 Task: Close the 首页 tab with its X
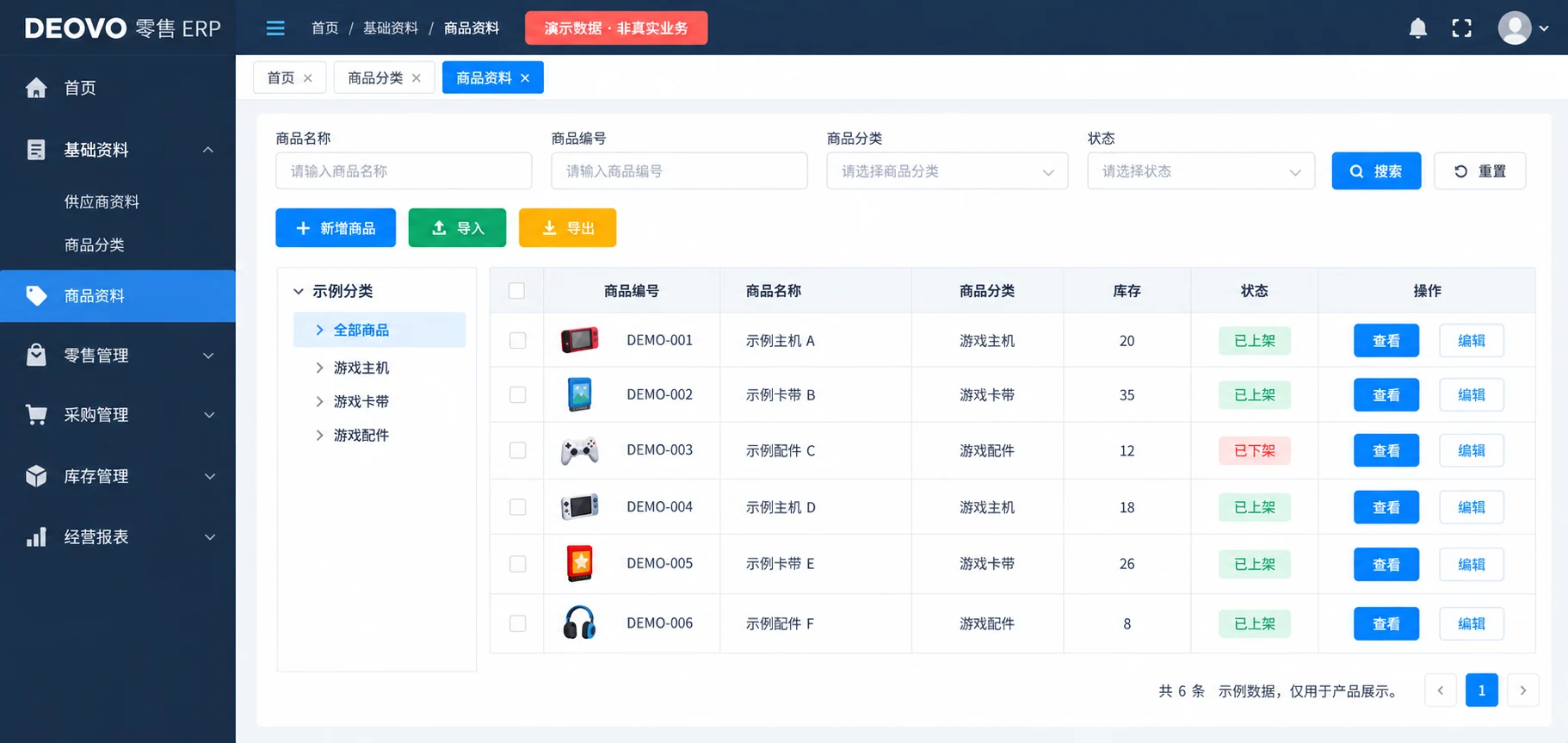308,78
